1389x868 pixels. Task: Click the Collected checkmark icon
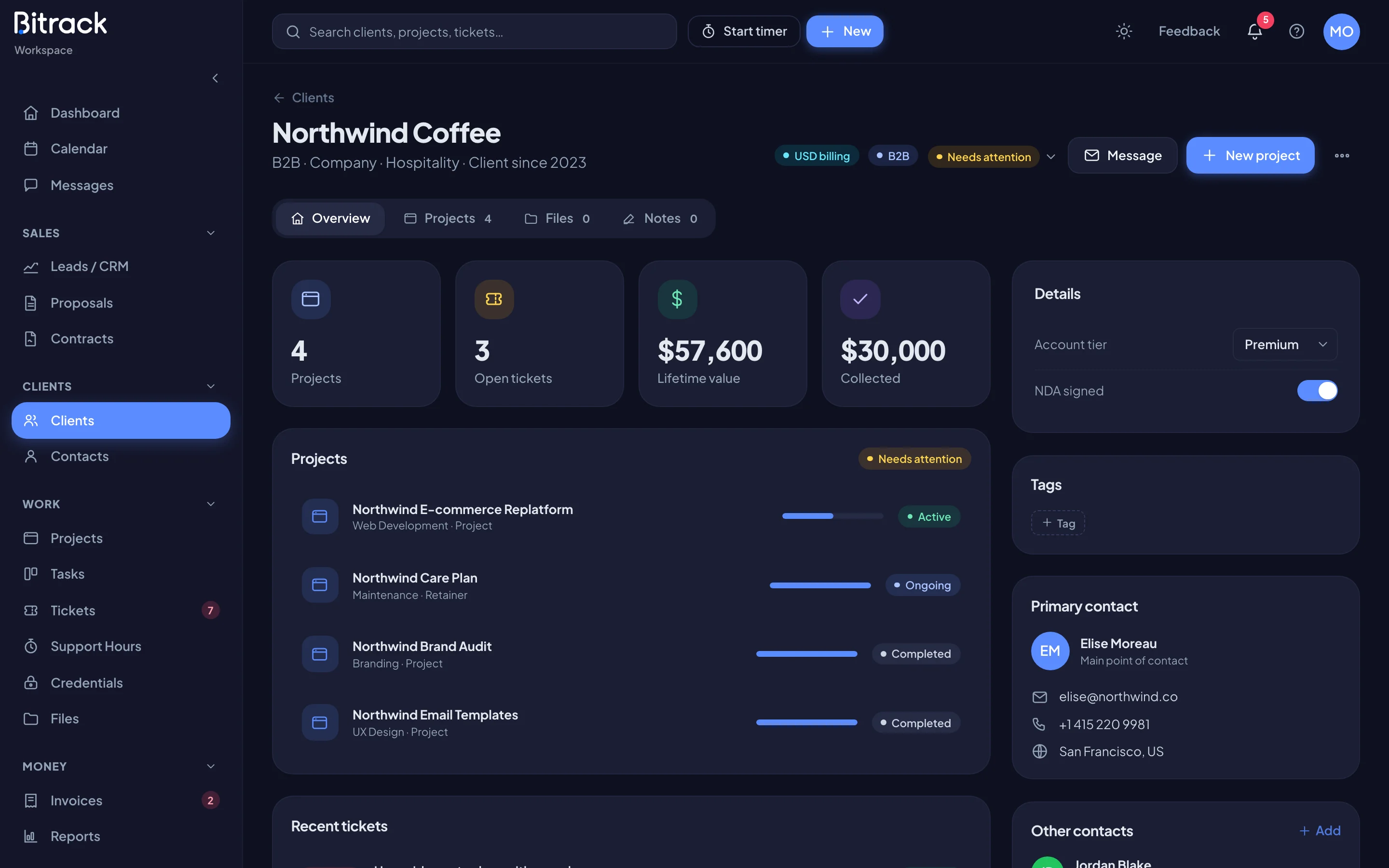pos(860,299)
